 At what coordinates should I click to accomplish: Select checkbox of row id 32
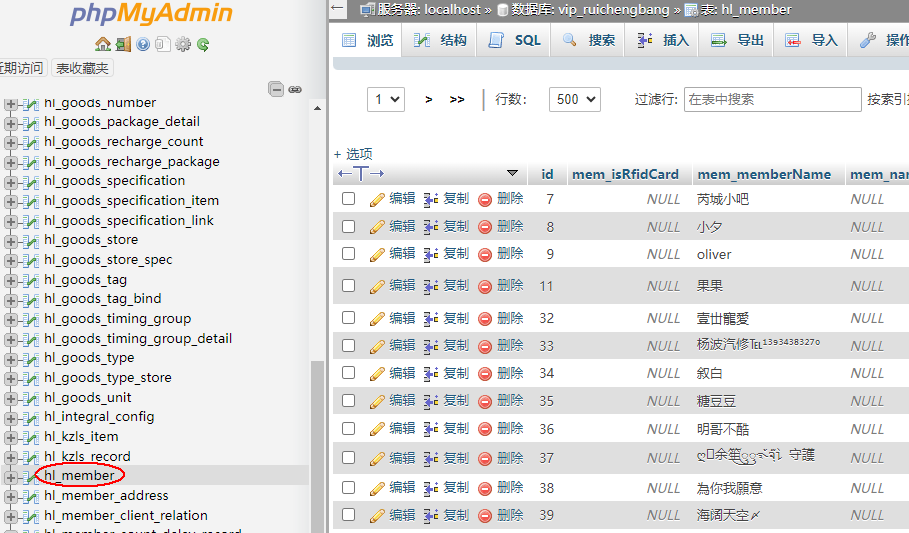tap(349, 318)
